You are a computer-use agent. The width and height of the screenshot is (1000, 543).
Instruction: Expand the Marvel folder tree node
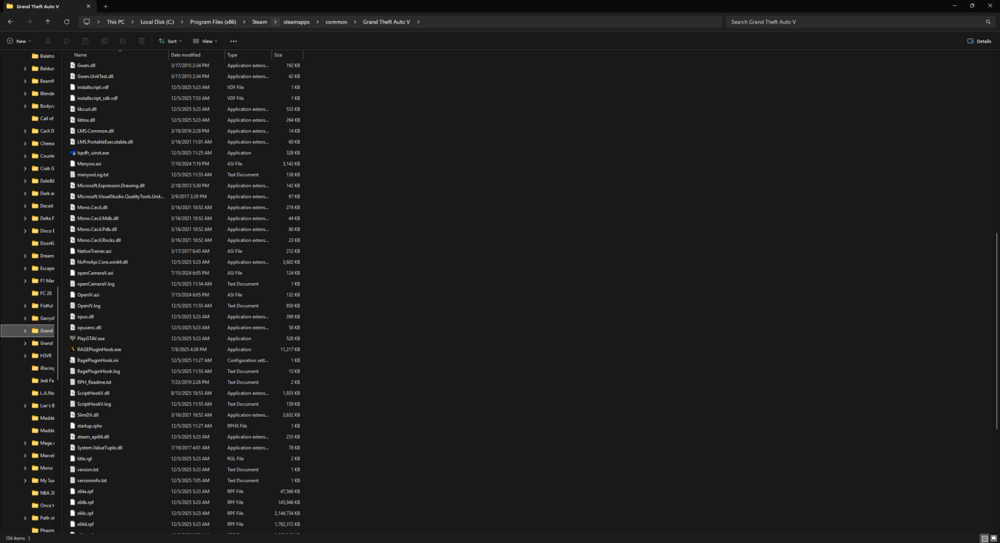click(25, 456)
